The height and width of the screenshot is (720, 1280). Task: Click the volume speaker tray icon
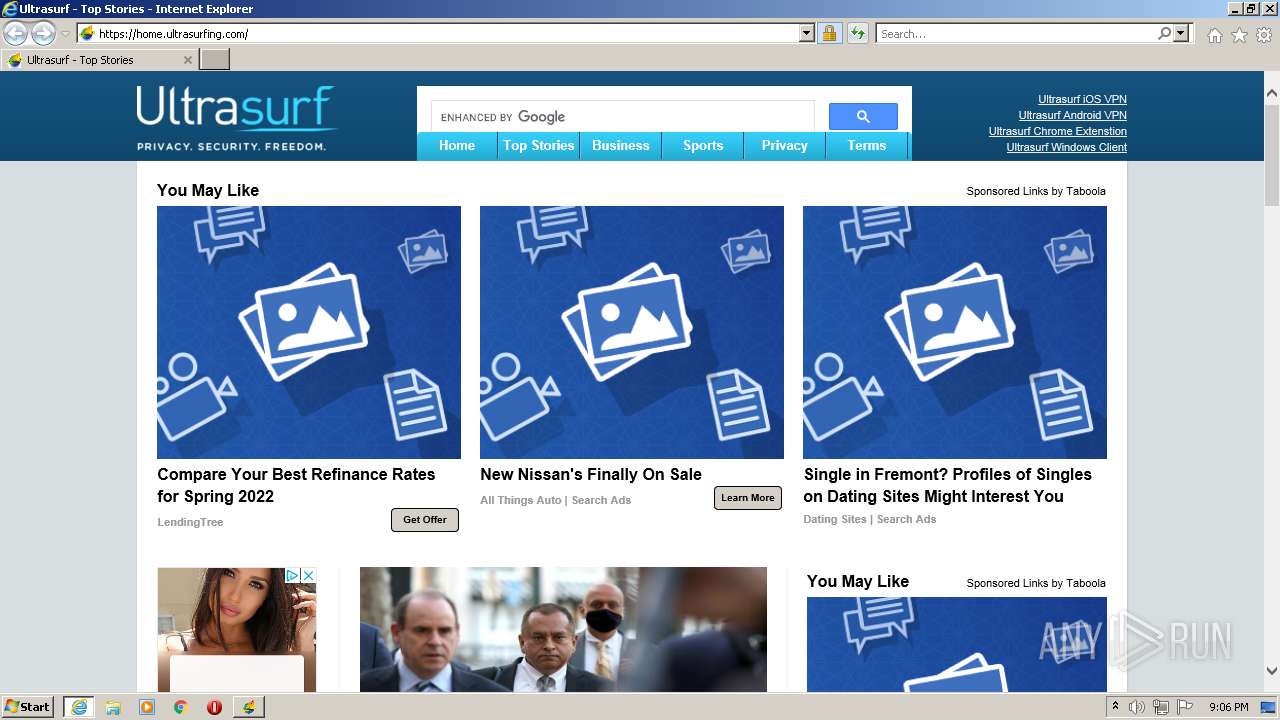point(1137,707)
